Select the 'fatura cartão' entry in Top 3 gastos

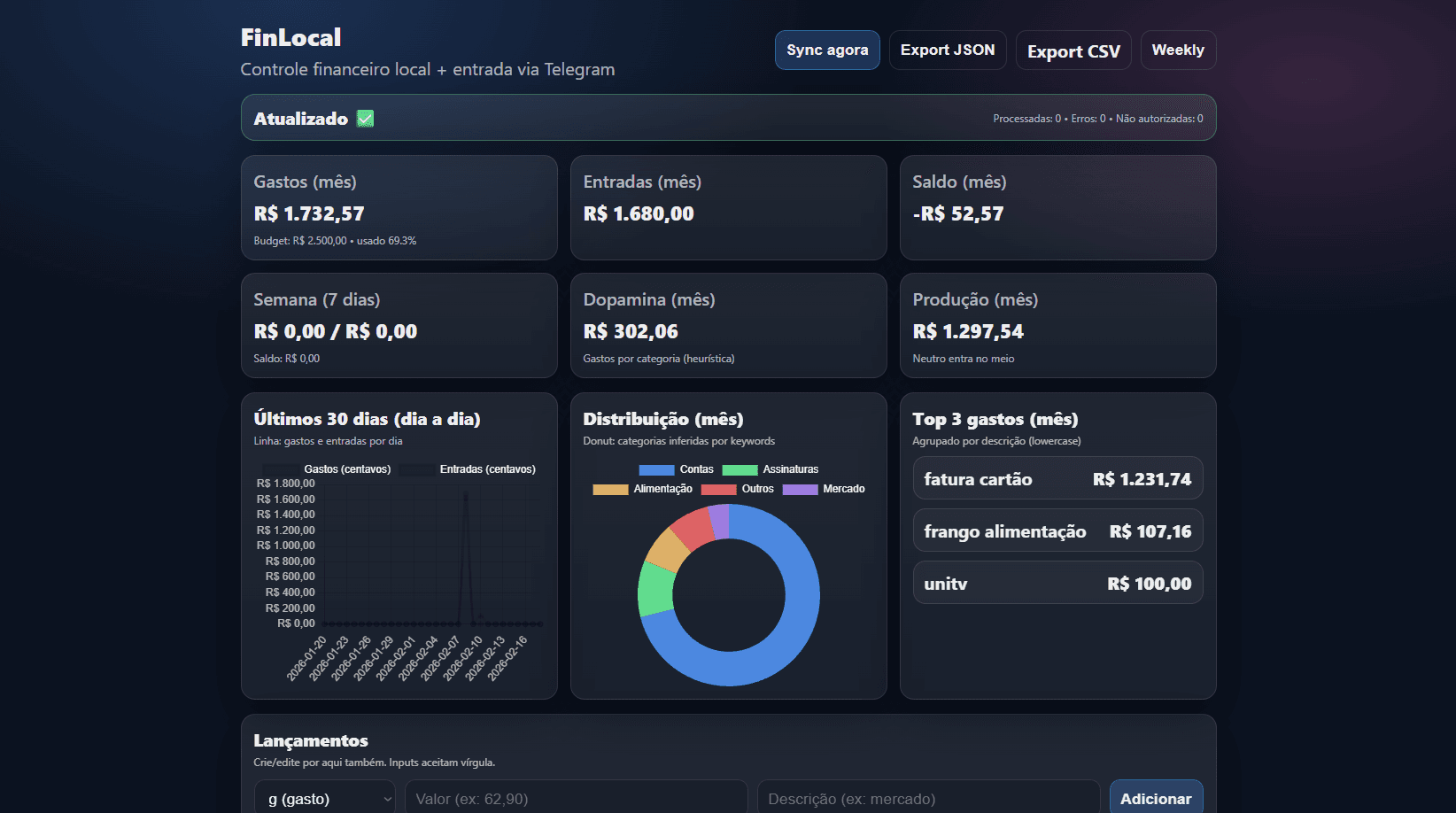click(x=1057, y=478)
